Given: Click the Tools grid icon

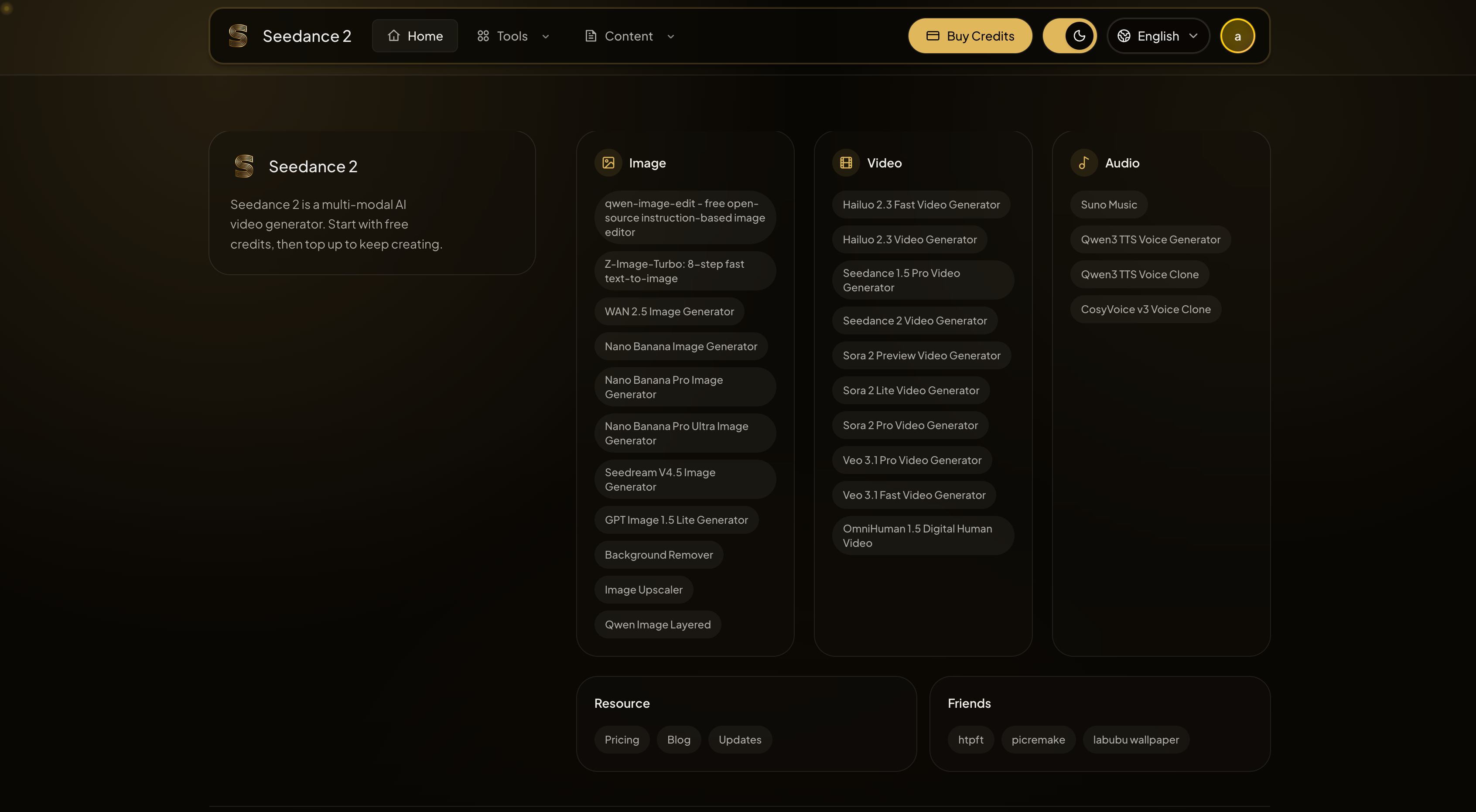Looking at the screenshot, I should pos(482,35).
